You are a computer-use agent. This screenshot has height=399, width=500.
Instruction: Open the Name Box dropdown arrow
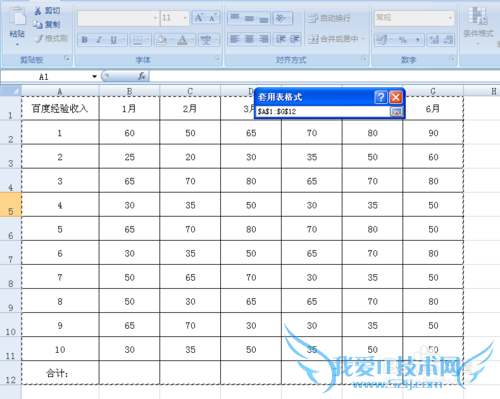94,77
